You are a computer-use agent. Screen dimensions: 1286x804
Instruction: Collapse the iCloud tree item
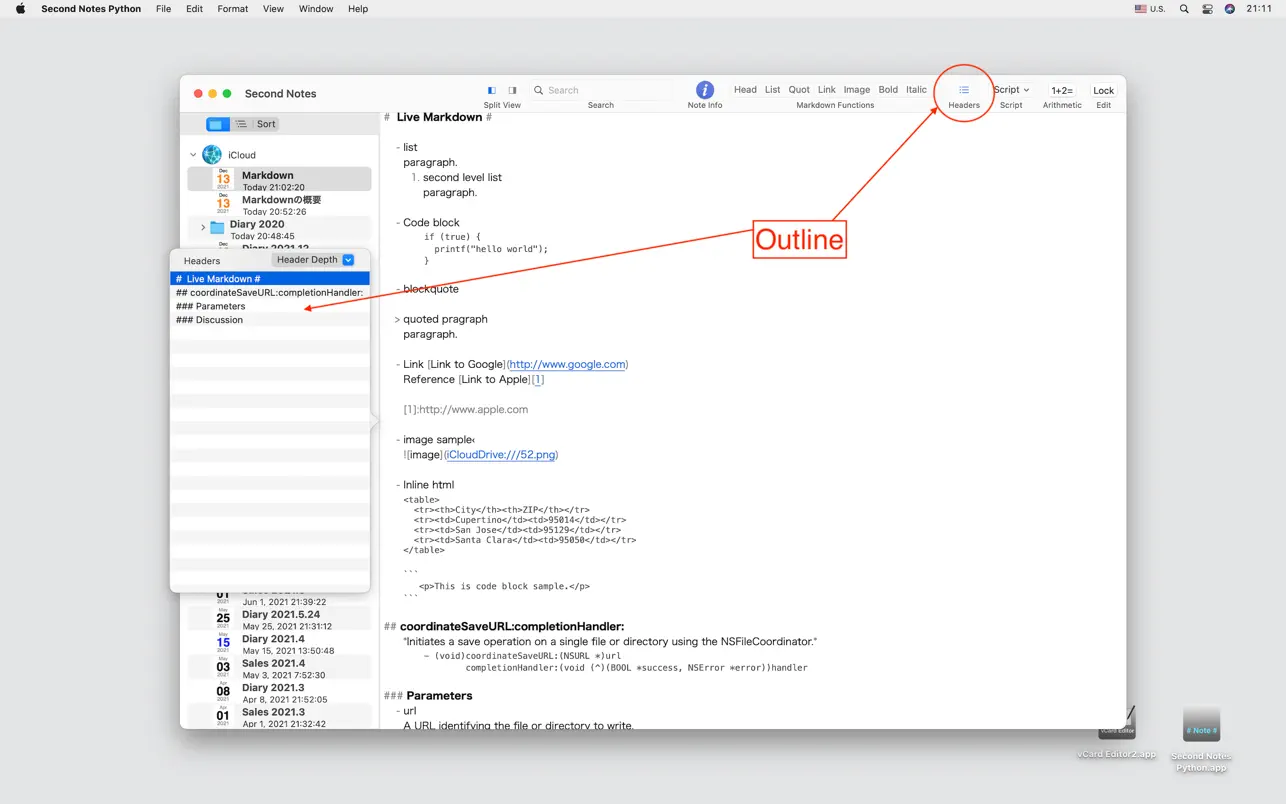[192, 154]
